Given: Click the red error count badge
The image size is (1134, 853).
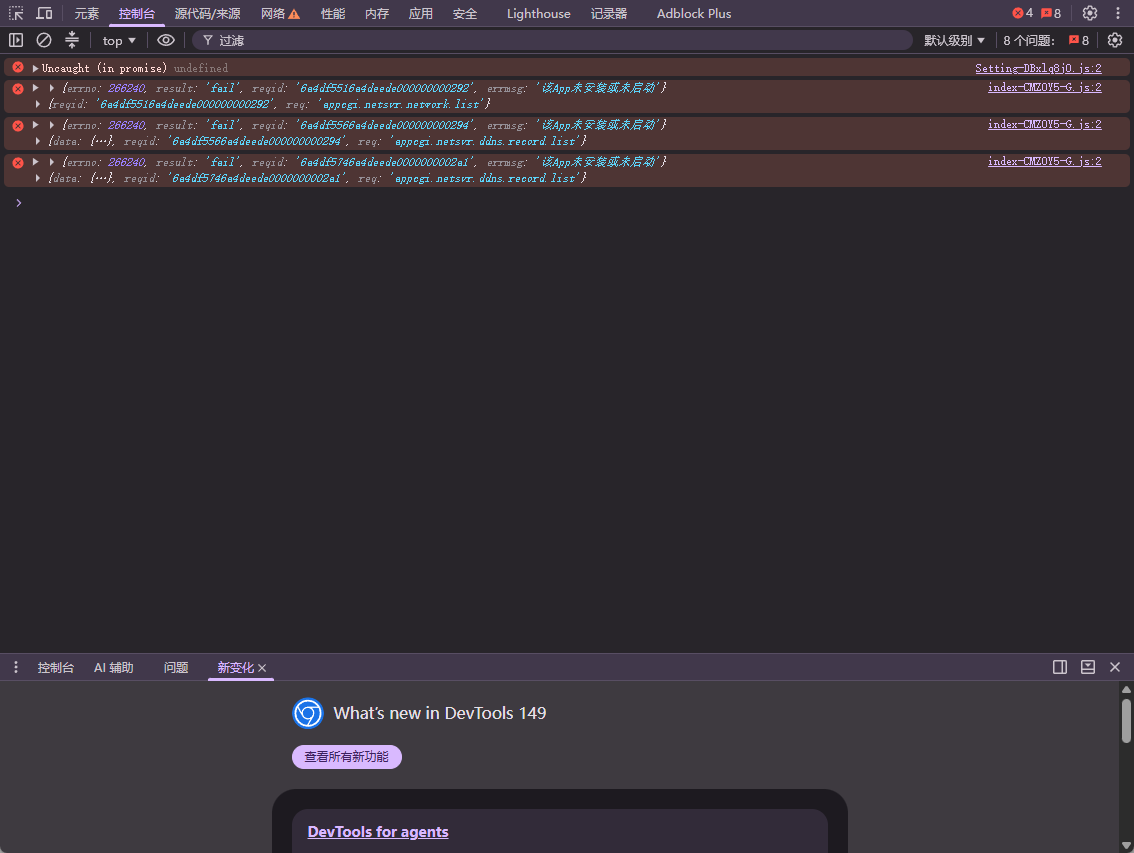Looking at the screenshot, I should pyautogui.click(x=1023, y=13).
